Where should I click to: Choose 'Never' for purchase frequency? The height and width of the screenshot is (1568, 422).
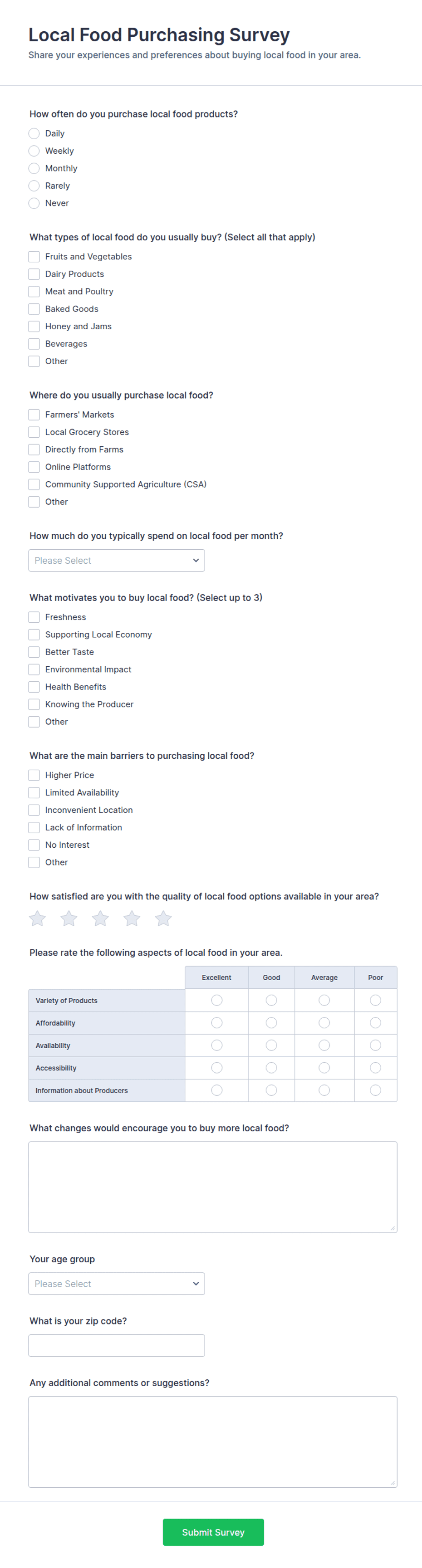[34, 203]
